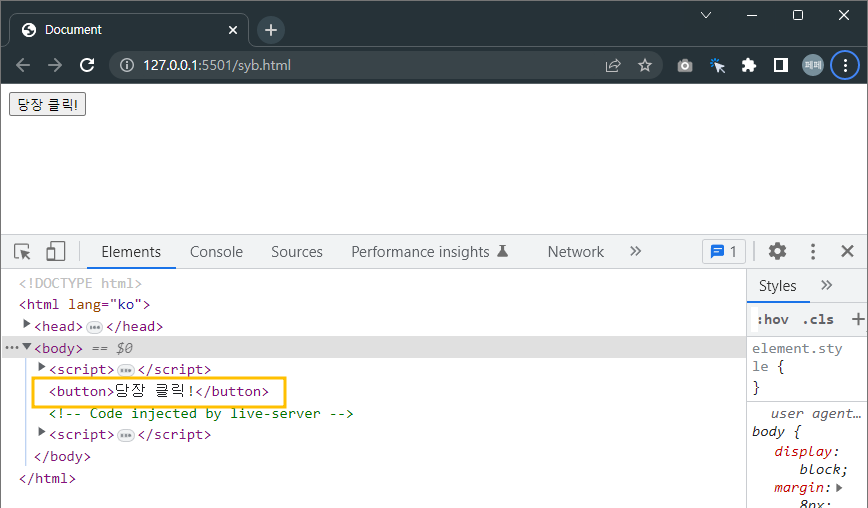Toggle the browser side panel
The height and width of the screenshot is (508, 868).
pos(781,65)
